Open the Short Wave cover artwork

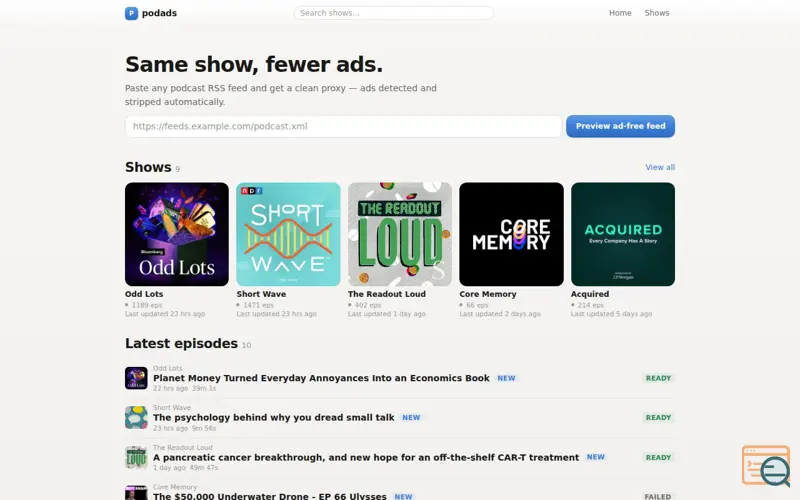click(288, 234)
